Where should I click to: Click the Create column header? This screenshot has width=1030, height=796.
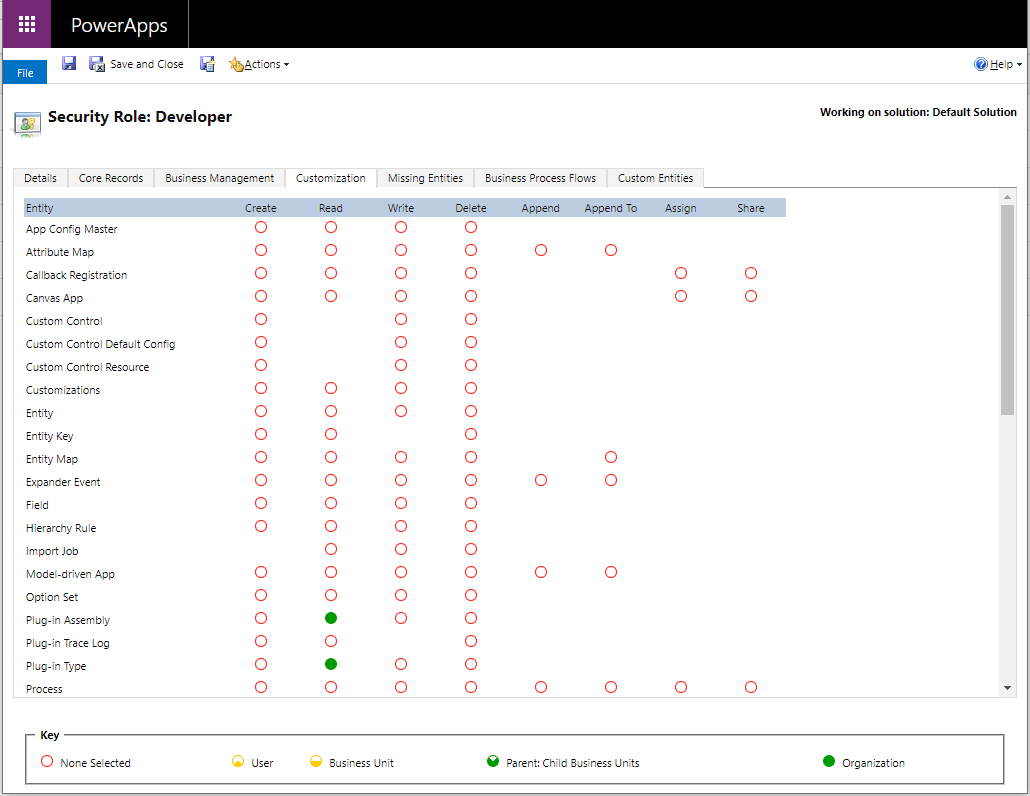pos(261,208)
